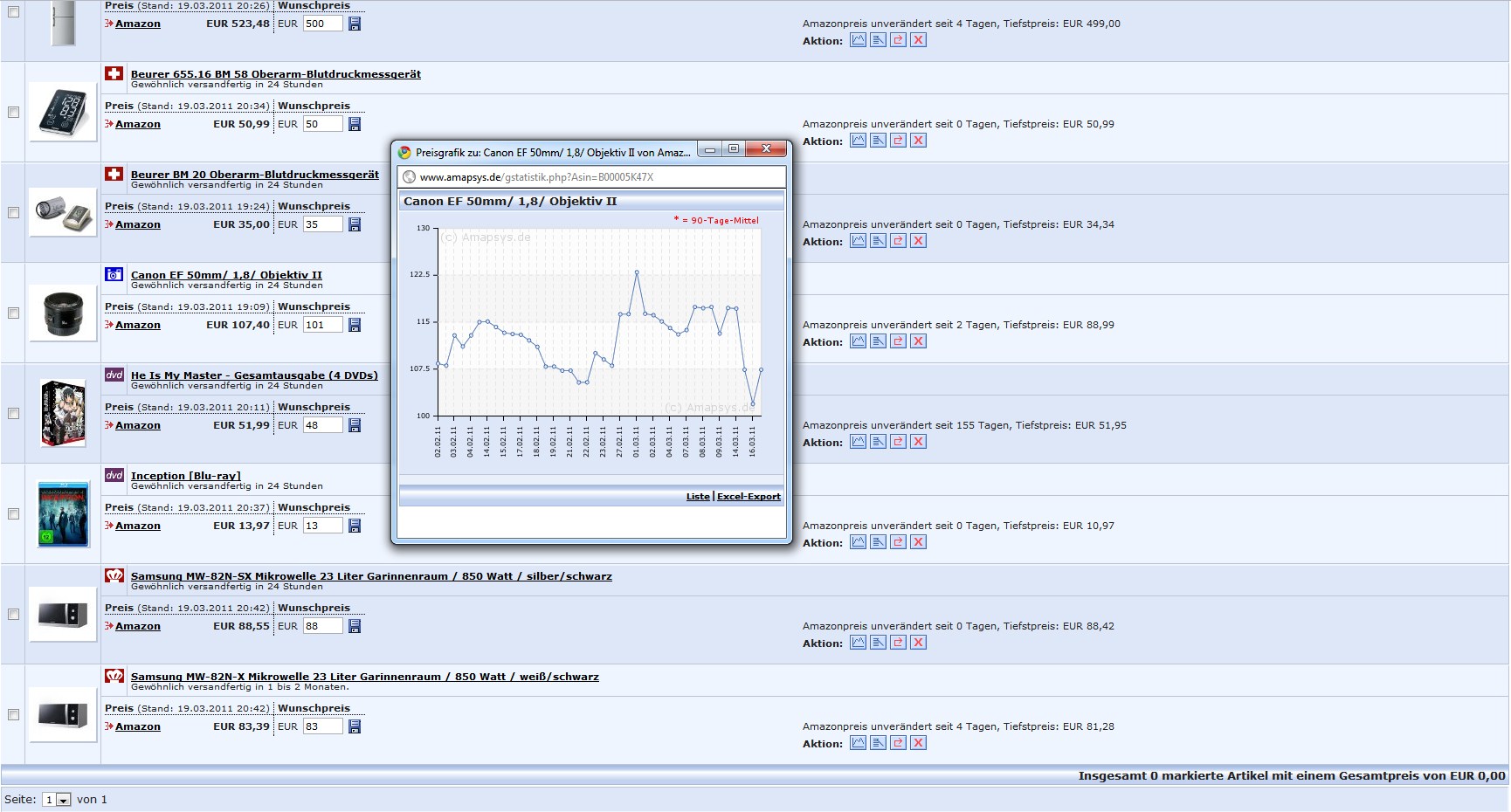Click Wunschpreis field containing 83
The width and height of the screenshot is (1511, 812).
[x=322, y=726]
